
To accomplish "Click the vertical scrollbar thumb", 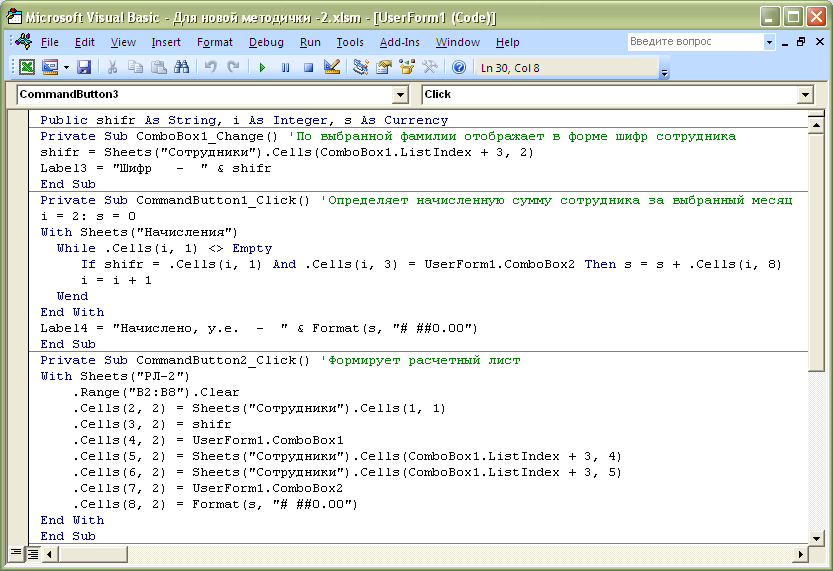I will coord(815,252).
